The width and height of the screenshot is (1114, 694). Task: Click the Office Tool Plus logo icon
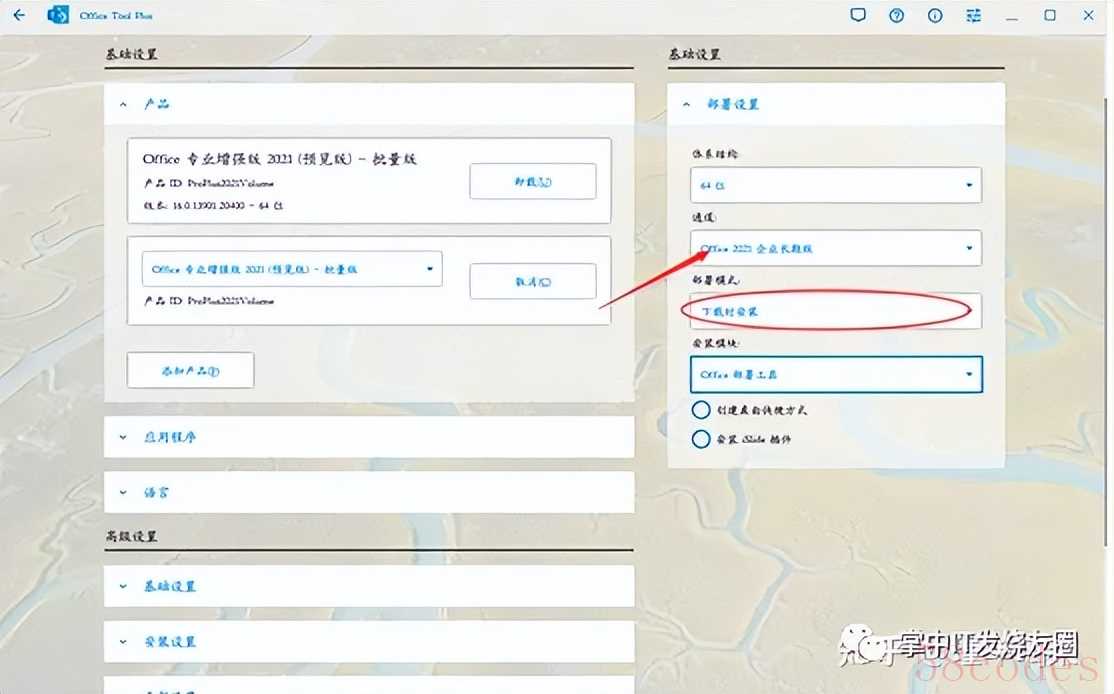(59, 15)
